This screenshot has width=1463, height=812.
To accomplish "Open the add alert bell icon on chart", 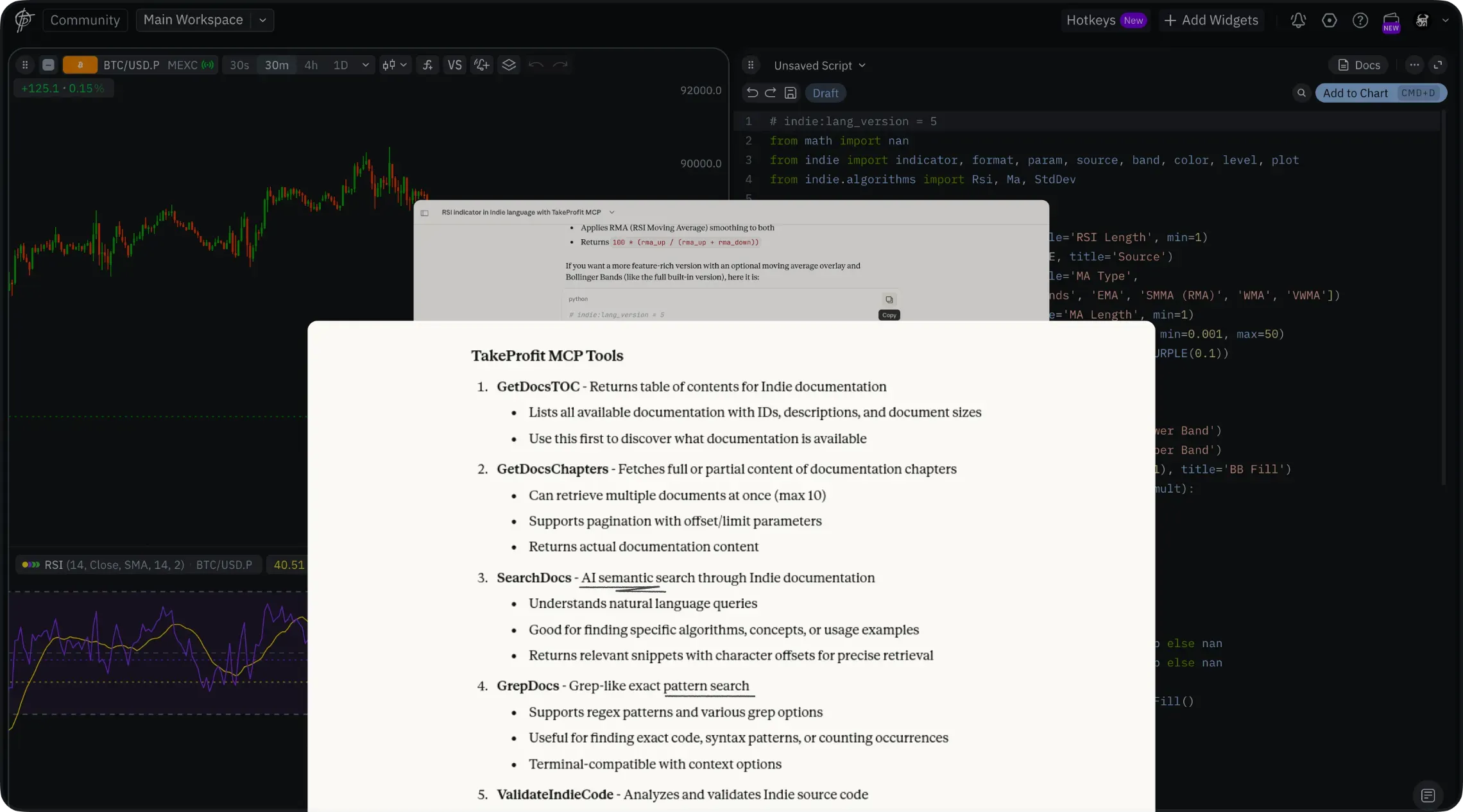I will (x=481, y=65).
